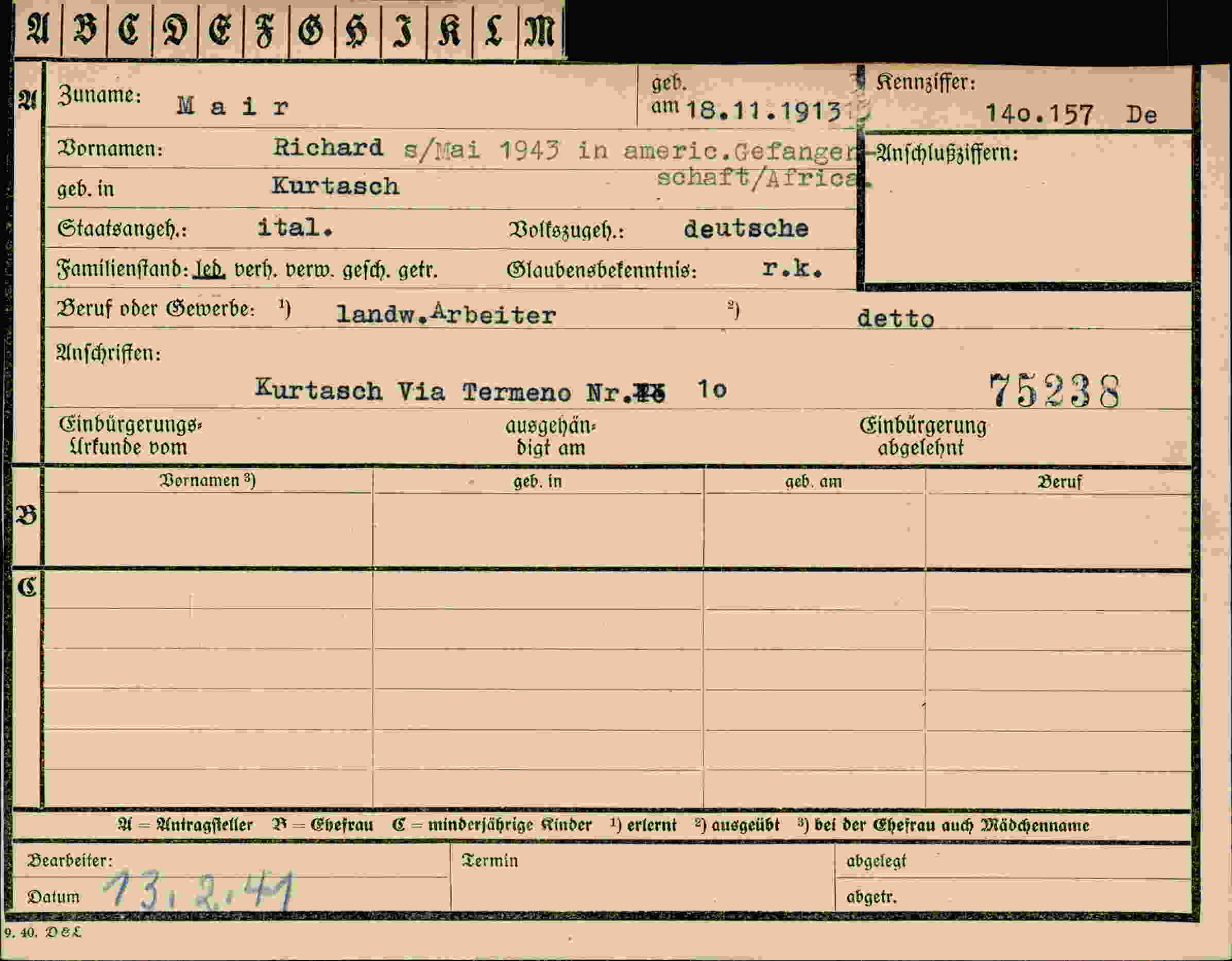This screenshot has height=961, width=1232.
Task: Click the 'abgelegt' label
Action: click(876, 861)
